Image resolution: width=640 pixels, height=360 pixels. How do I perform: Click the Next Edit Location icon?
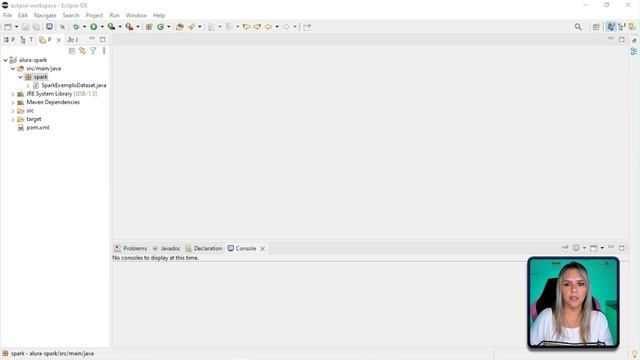coord(257,27)
